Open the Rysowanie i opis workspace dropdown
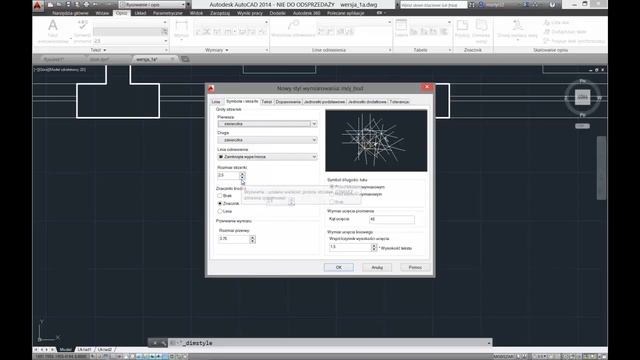Image resolution: width=640 pixels, height=360 pixels. pos(152,5)
